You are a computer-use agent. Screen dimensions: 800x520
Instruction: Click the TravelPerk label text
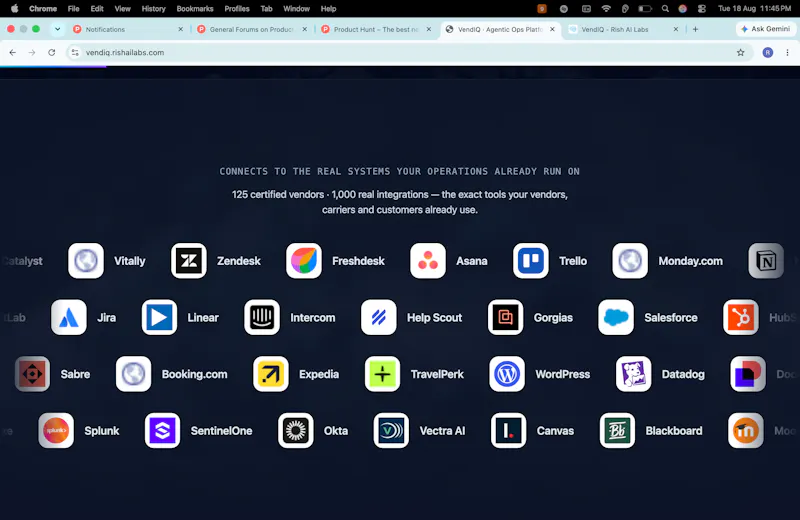[437, 374]
